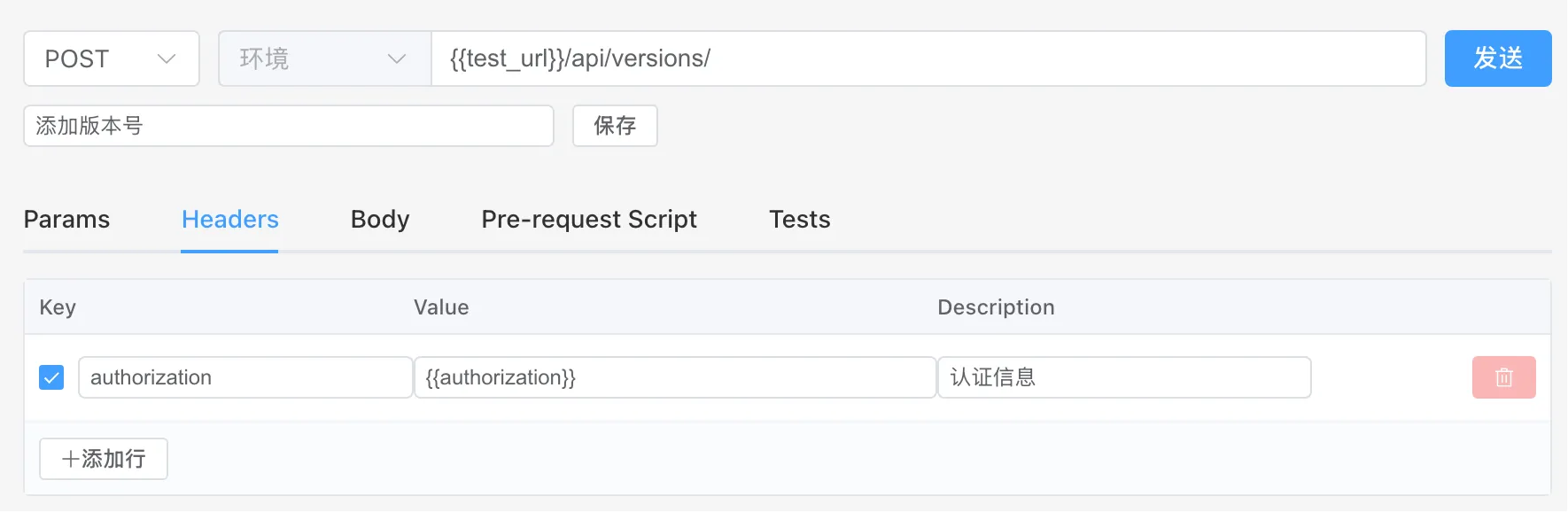Uncheck the authorization header checkbox
Image resolution: width=1568 pixels, height=512 pixels.
point(51,377)
